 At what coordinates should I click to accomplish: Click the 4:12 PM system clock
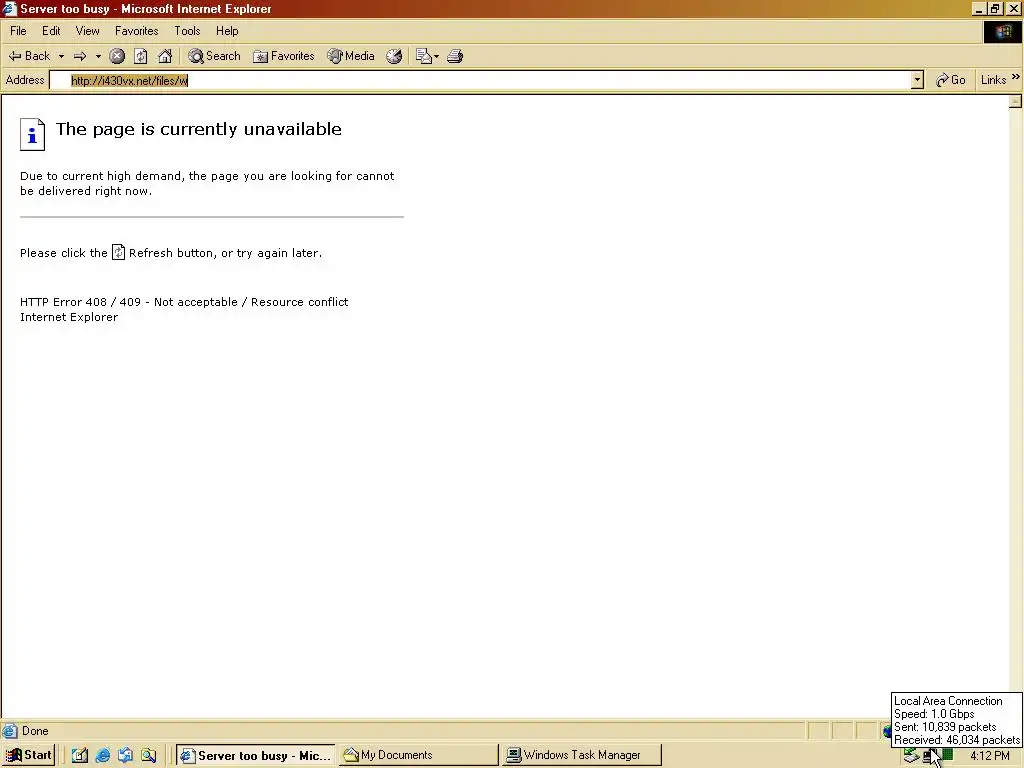990,756
